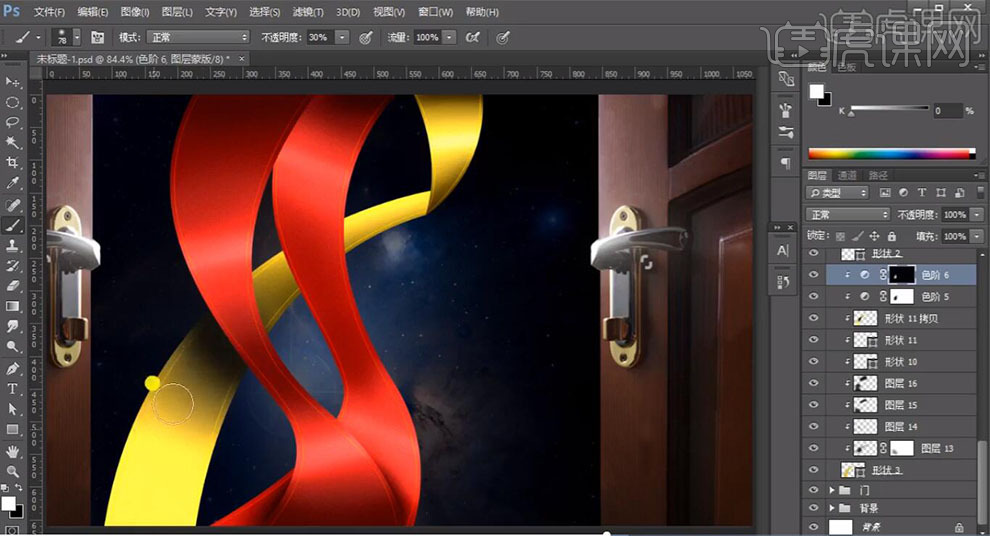Open the brush opacity 30% dropdown arrow
Image resolution: width=990 pixels, height=536 pixels.
click(342, 38)
